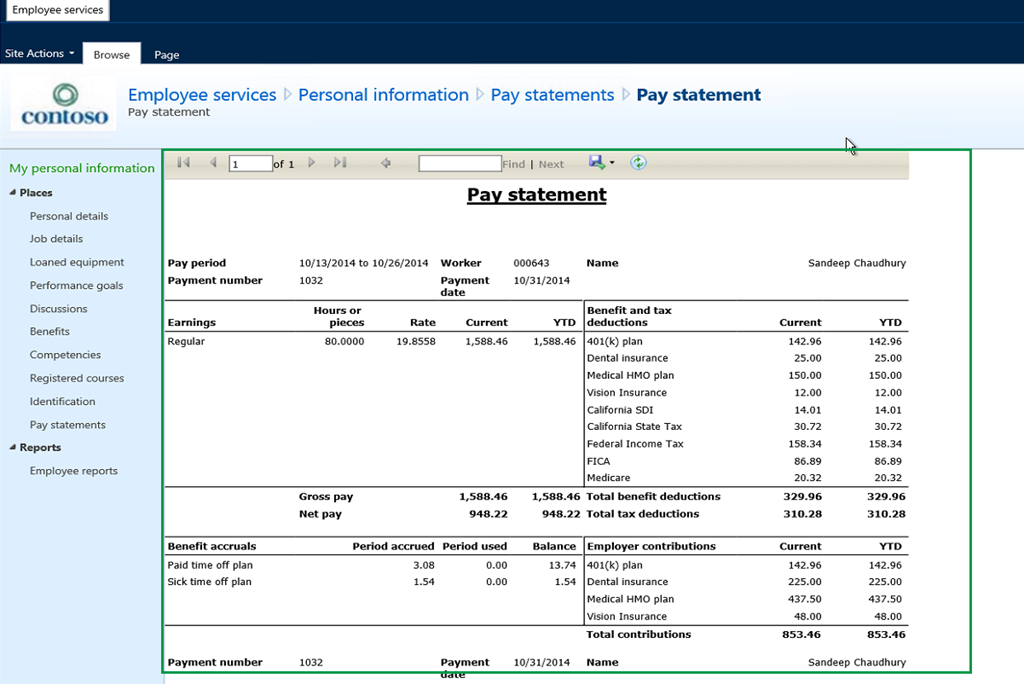Click the Find text search box
Image resolution: width=1024 pixels, height=684 pixels.
pos(459,164)
